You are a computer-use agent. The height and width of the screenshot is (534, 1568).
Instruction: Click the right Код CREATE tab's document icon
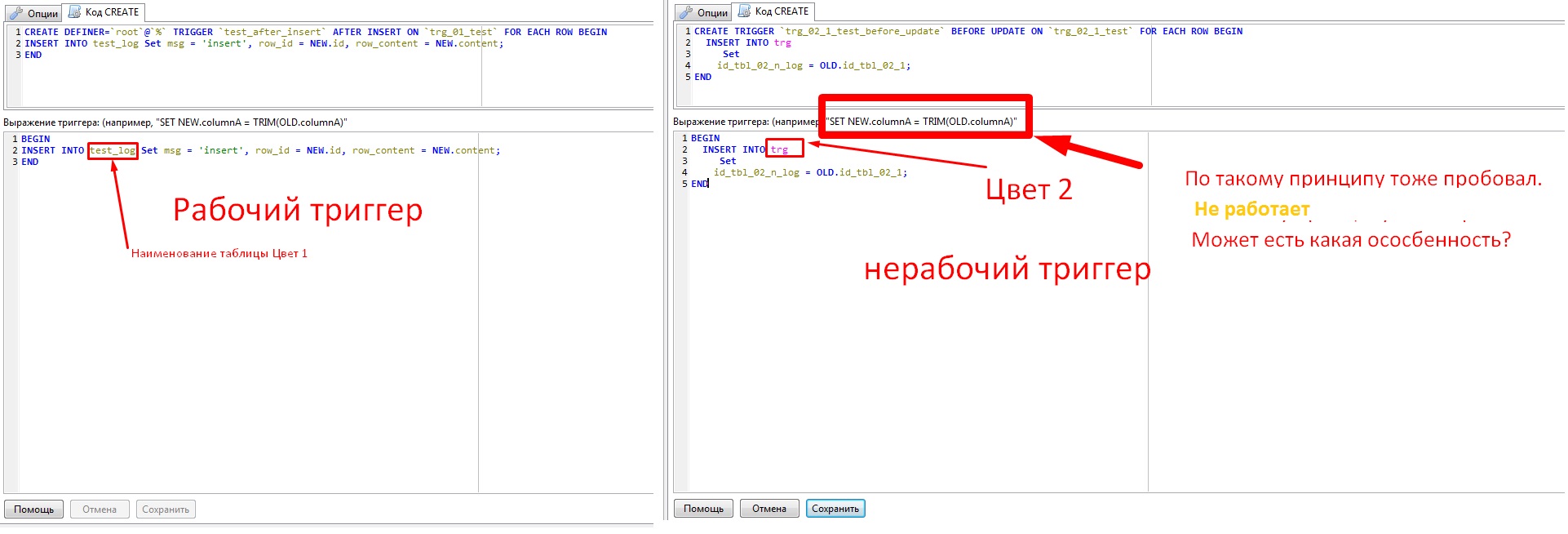744,11
